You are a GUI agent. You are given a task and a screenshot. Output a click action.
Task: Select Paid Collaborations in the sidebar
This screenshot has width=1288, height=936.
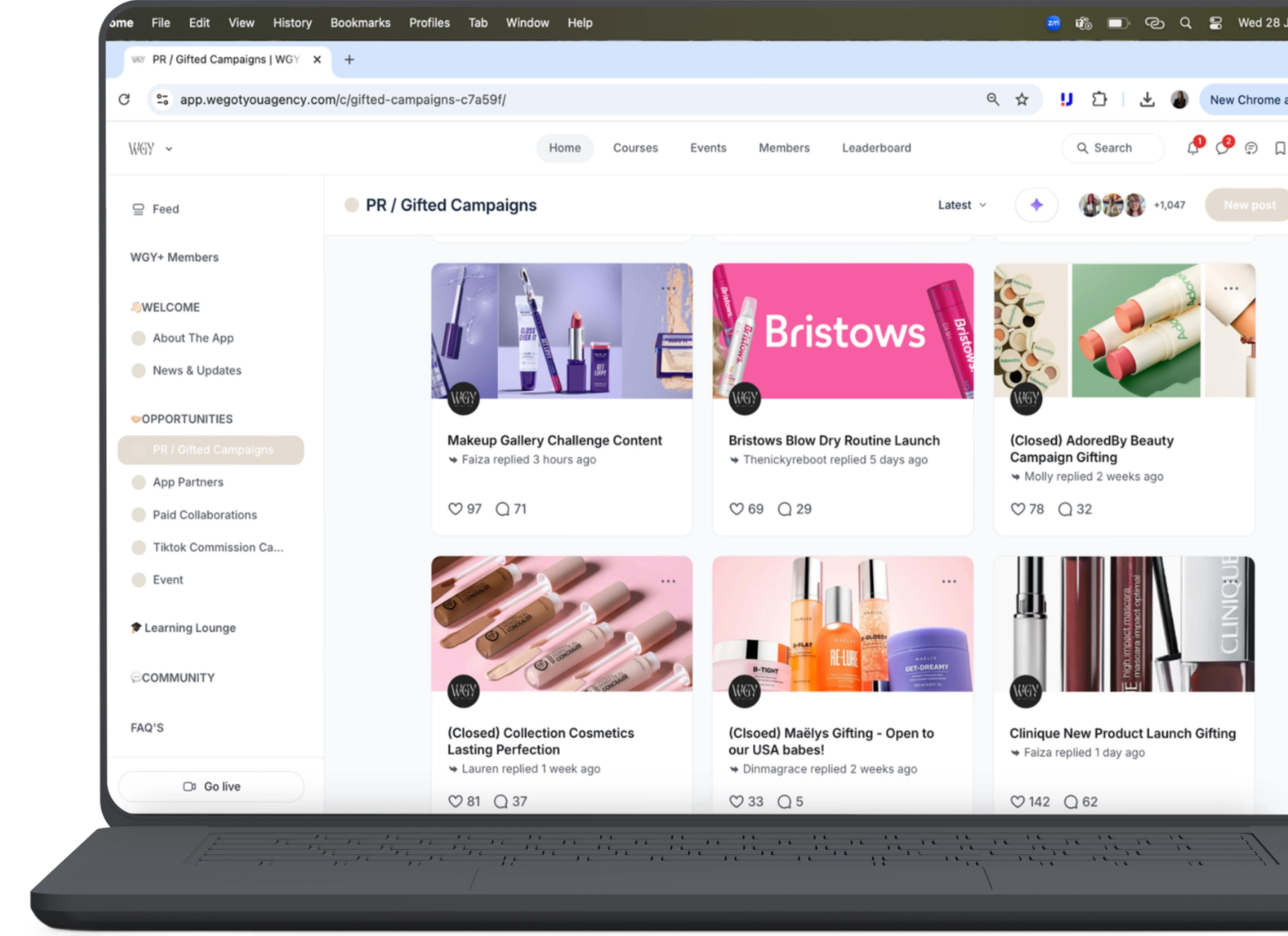point(205,515)
